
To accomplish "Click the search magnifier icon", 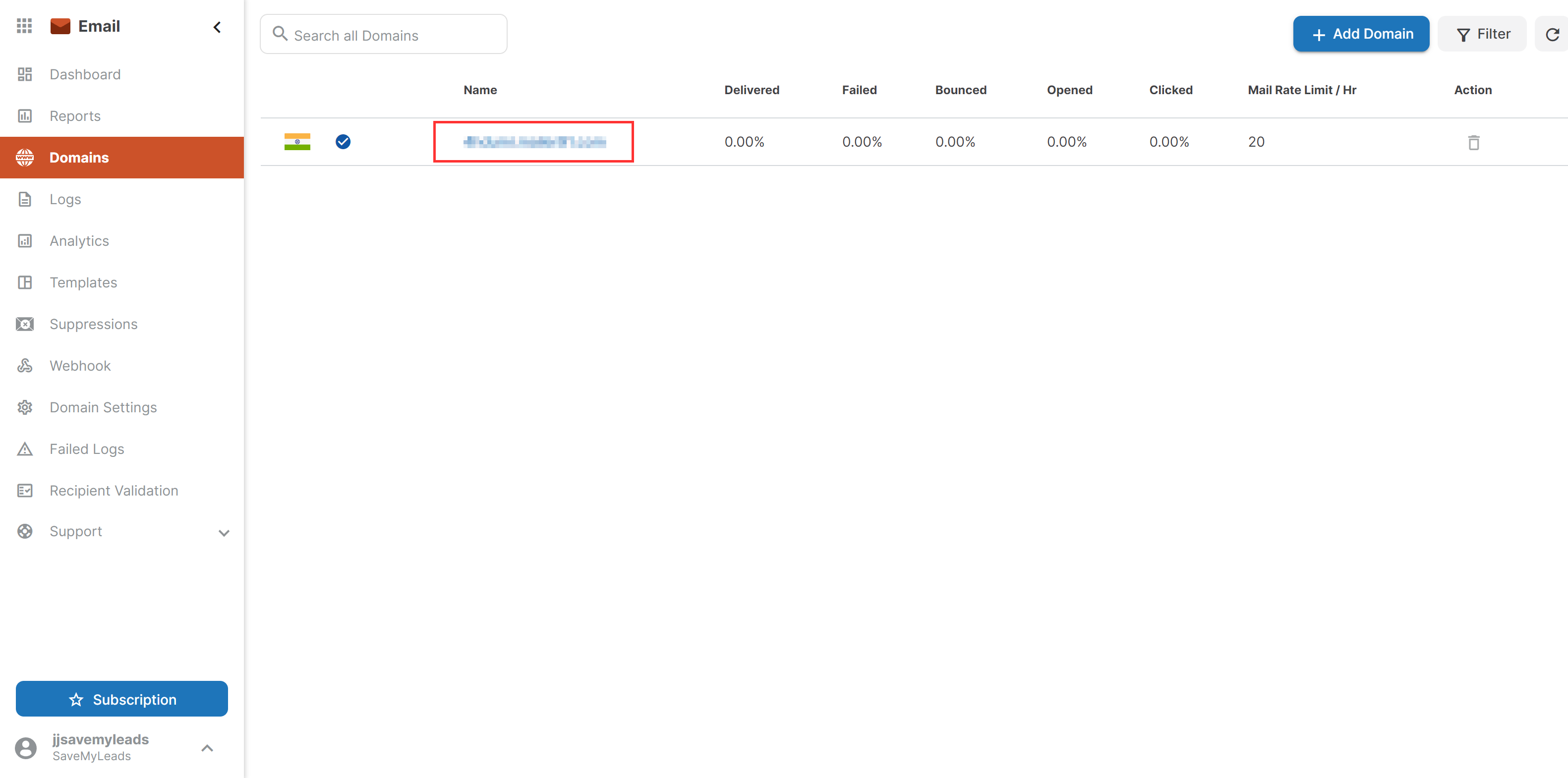I will [x=280, y=34].
